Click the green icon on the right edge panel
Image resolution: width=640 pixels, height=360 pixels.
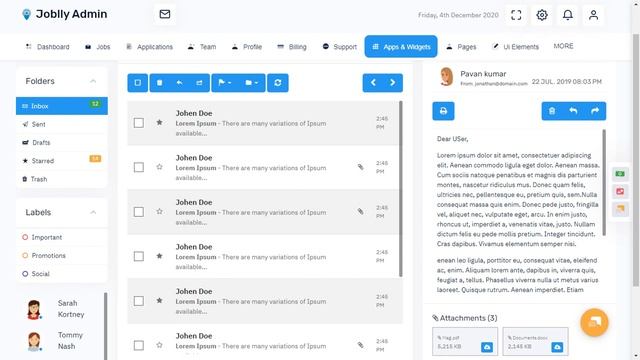[x=620, y=174]
